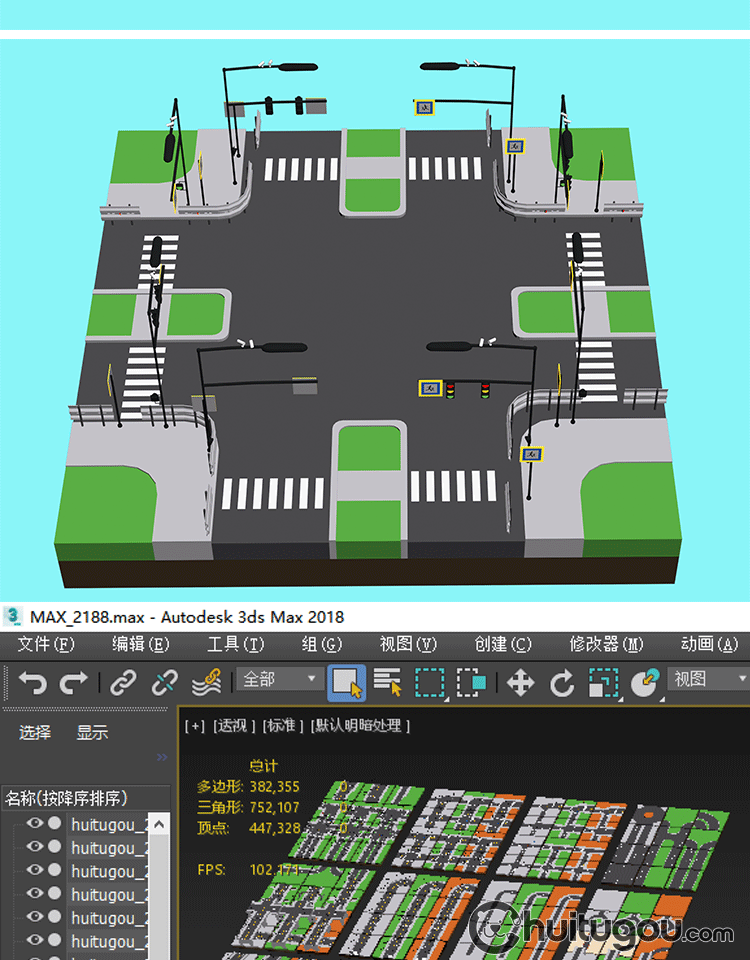Viewport: 750px width, 960px height.
Task: Activate the Select Object tool
Action: click(x=346, y=683)
